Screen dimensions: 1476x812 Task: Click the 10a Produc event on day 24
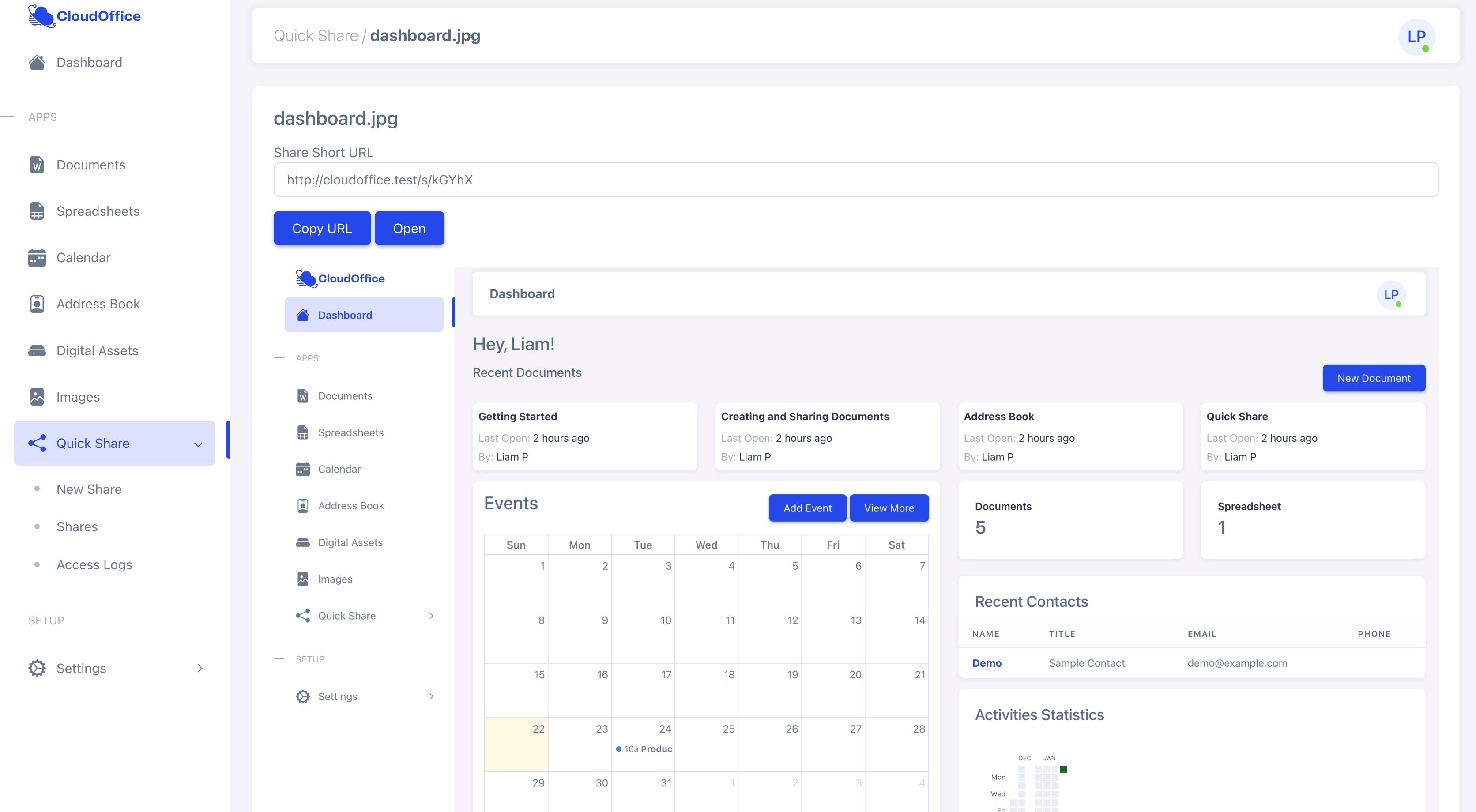click(x=644, y=749)
